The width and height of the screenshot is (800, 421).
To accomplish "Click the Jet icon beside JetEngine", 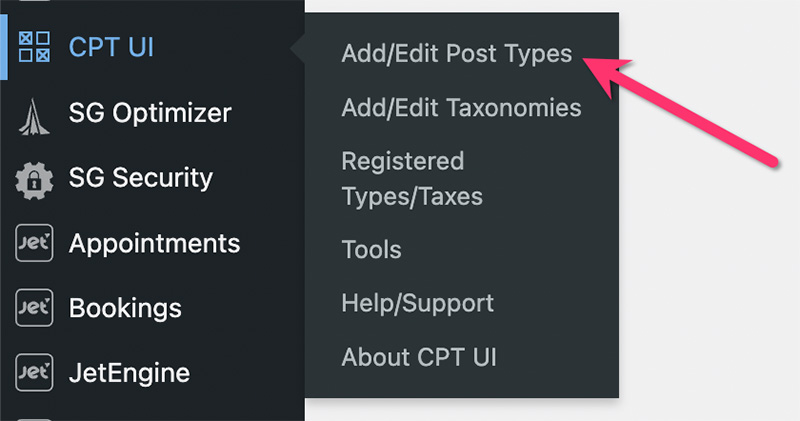I will pyautogui.click(x=34, y=373).
